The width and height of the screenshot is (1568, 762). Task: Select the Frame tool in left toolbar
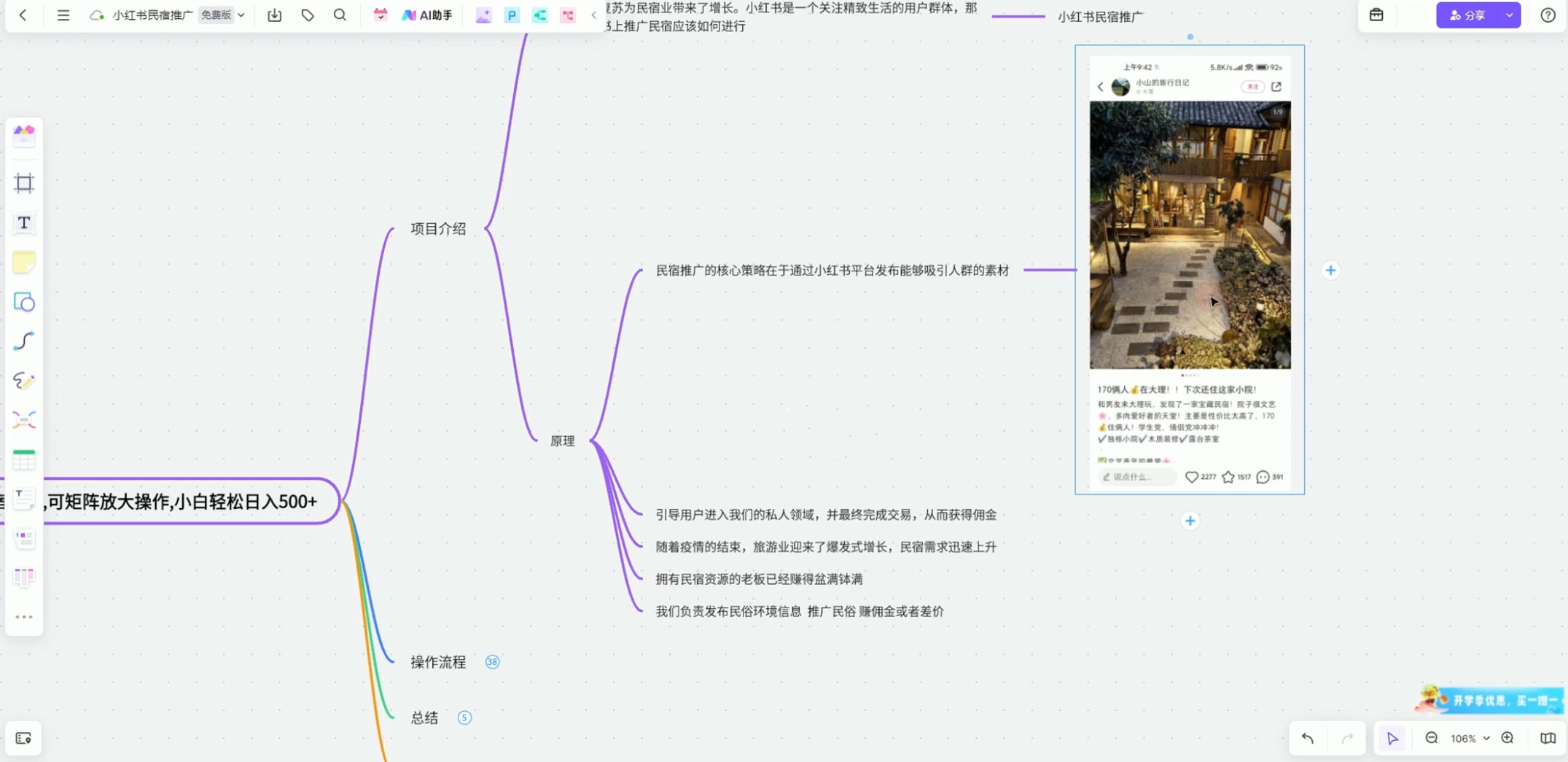[24, 183]
